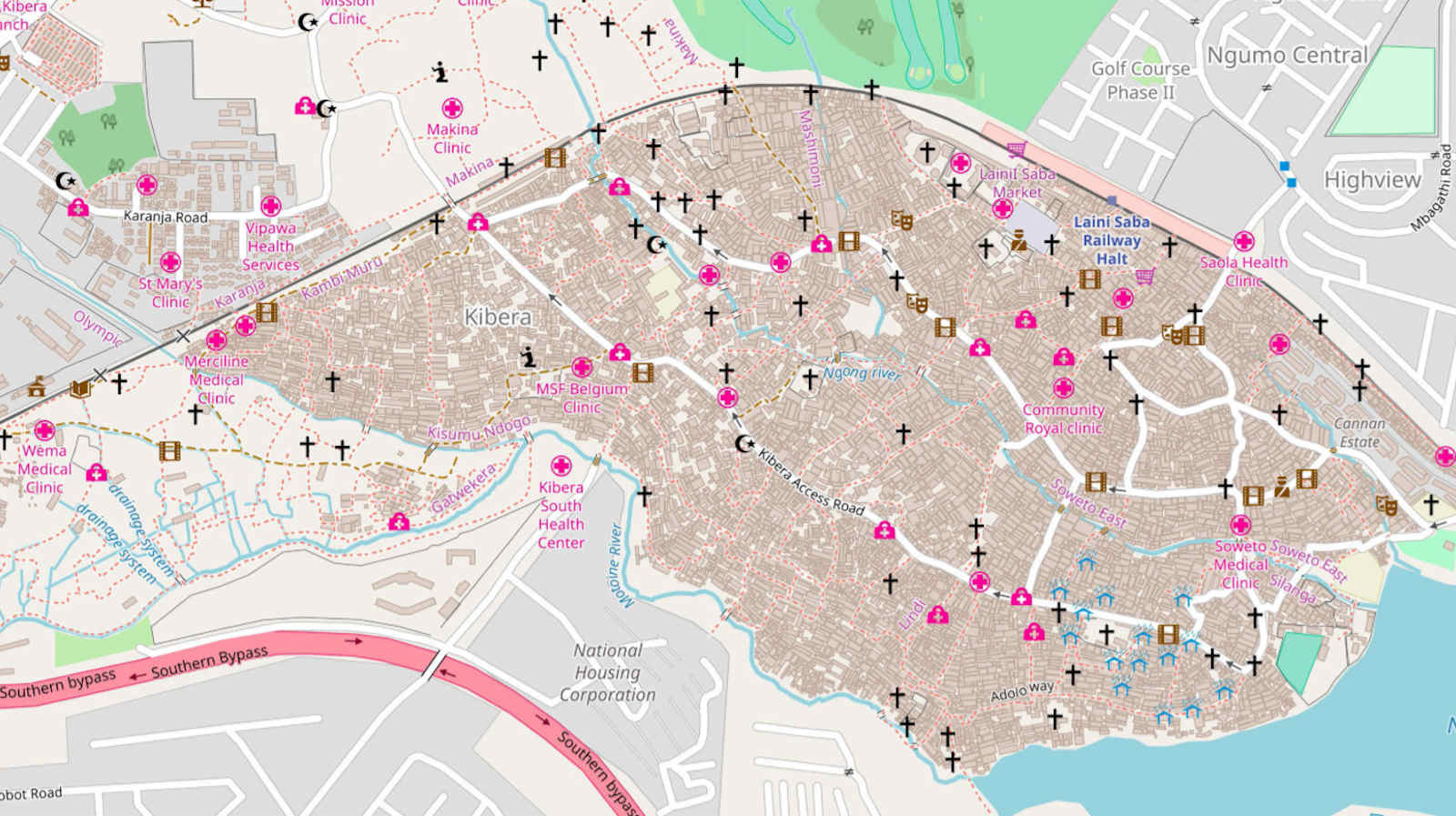Screen dimensions: 1456x816
Task: Select the Saola Health Clinic marker
Action: pyautogui.click(x=1244, y=241)
